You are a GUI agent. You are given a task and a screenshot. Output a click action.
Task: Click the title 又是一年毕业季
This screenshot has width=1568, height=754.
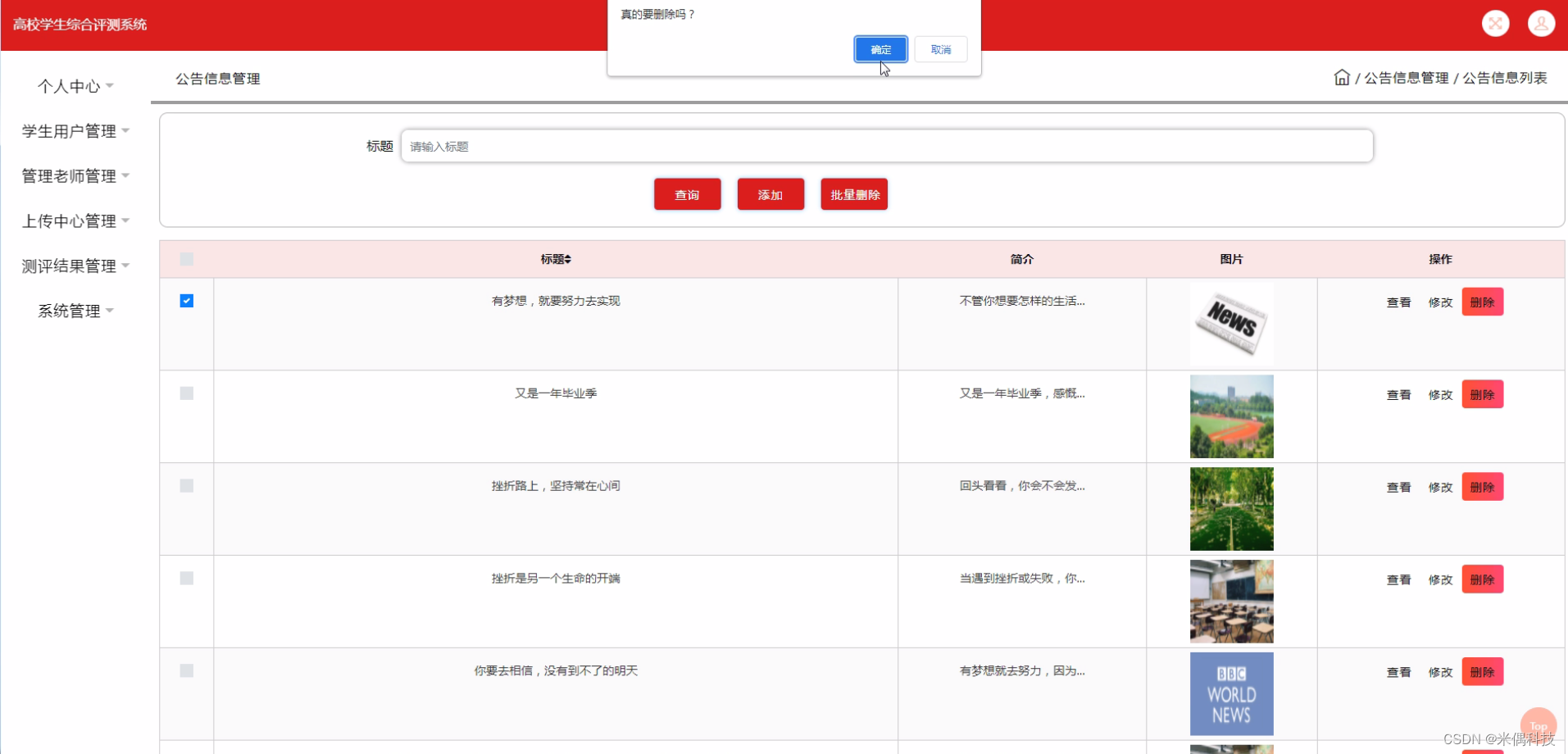click(556, 393)
